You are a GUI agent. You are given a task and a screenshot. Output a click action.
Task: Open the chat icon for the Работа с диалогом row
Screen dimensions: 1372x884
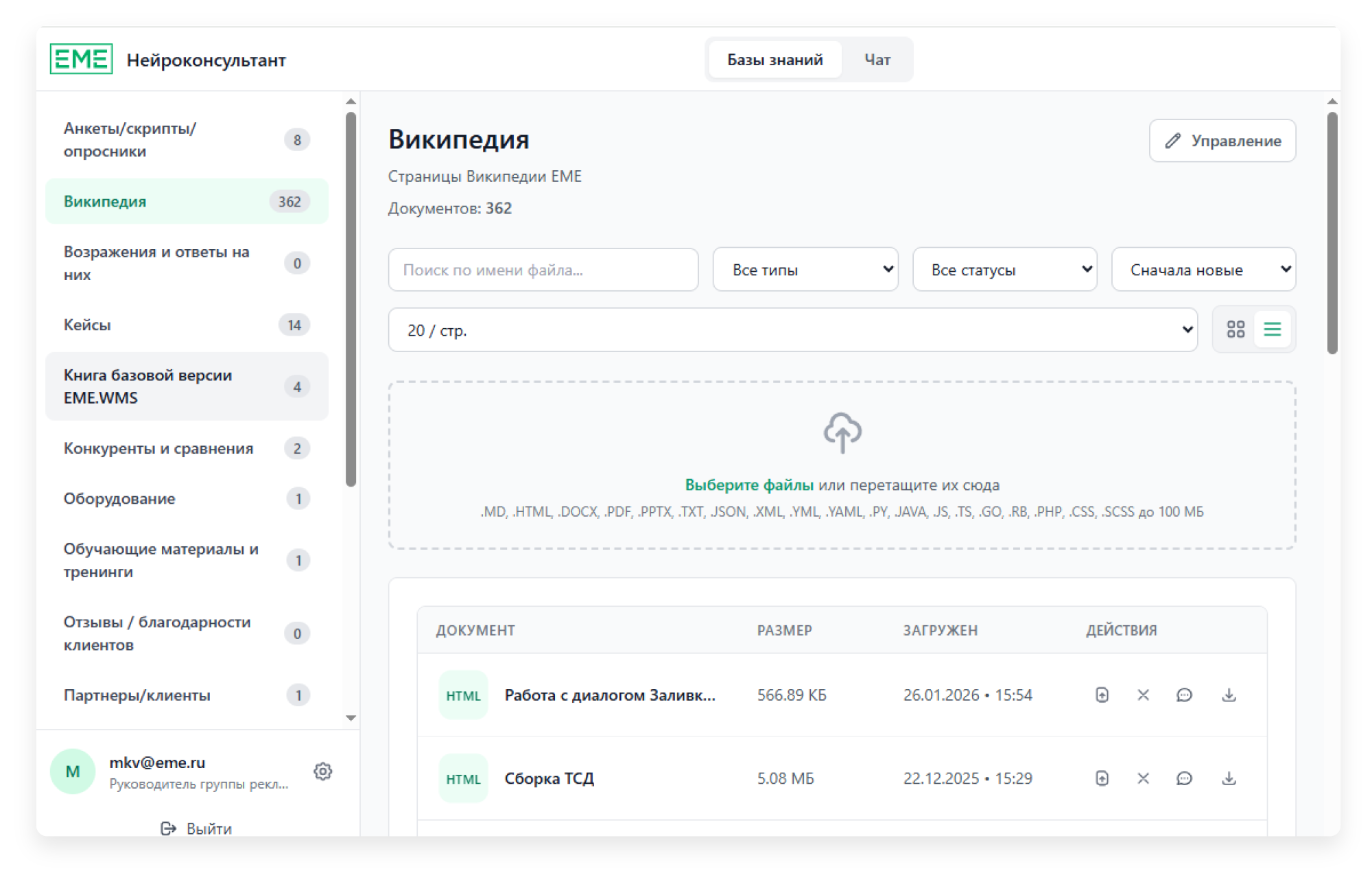(1184, 695)
